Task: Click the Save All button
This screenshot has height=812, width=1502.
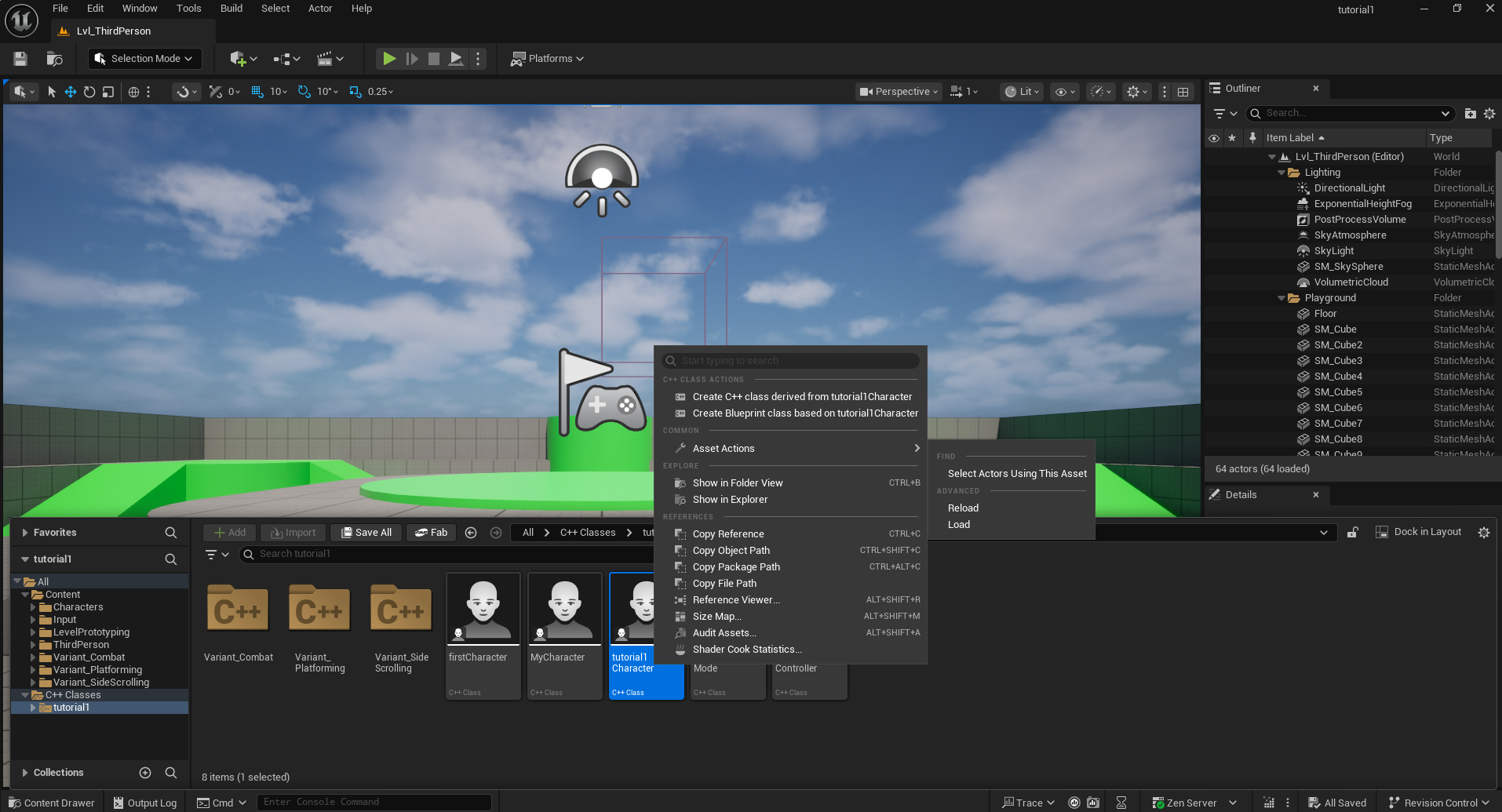Action: click(366, 533)
